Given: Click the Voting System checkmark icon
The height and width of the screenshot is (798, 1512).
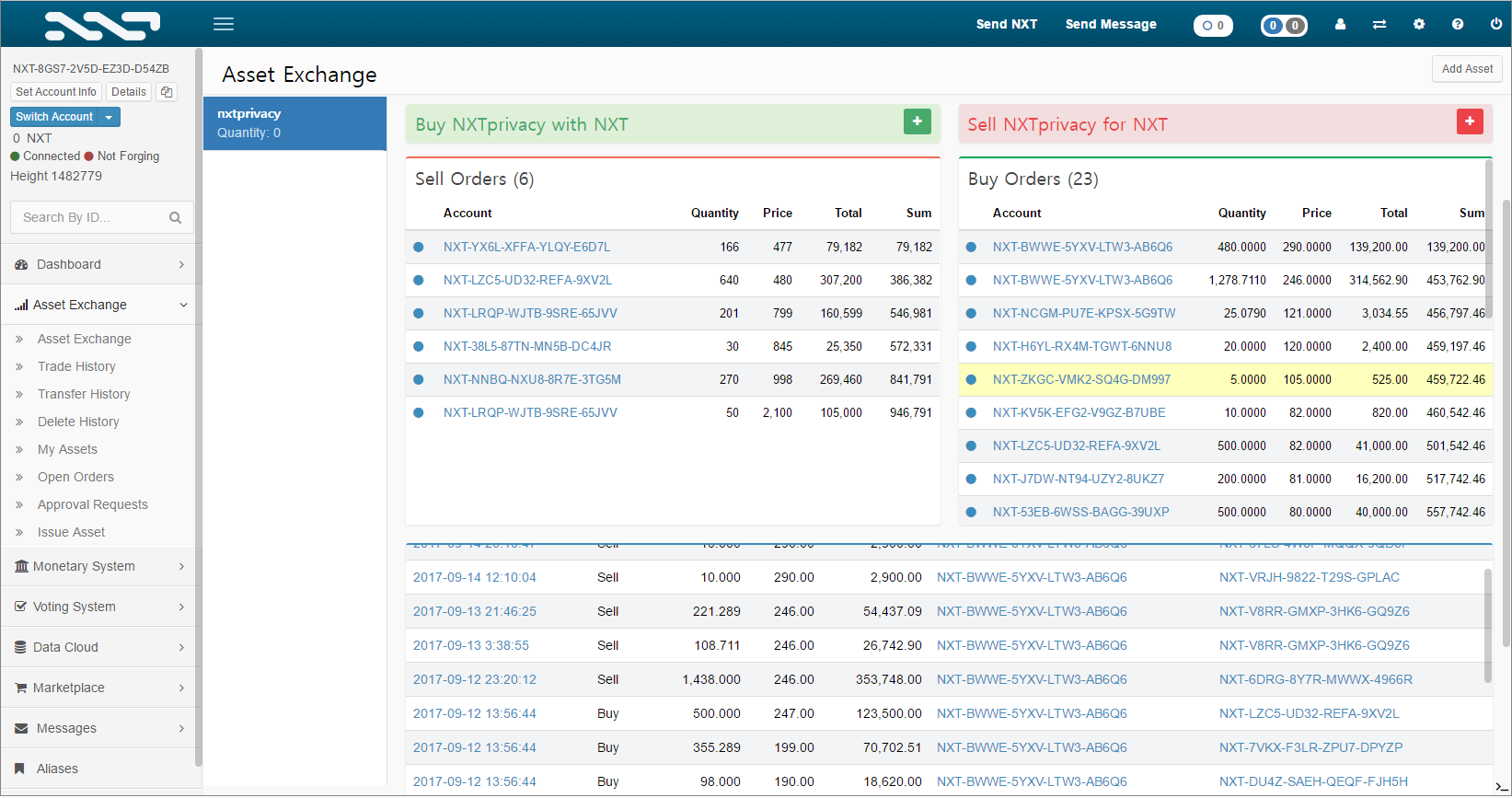Looking at the screenshot, I should 21,607.
